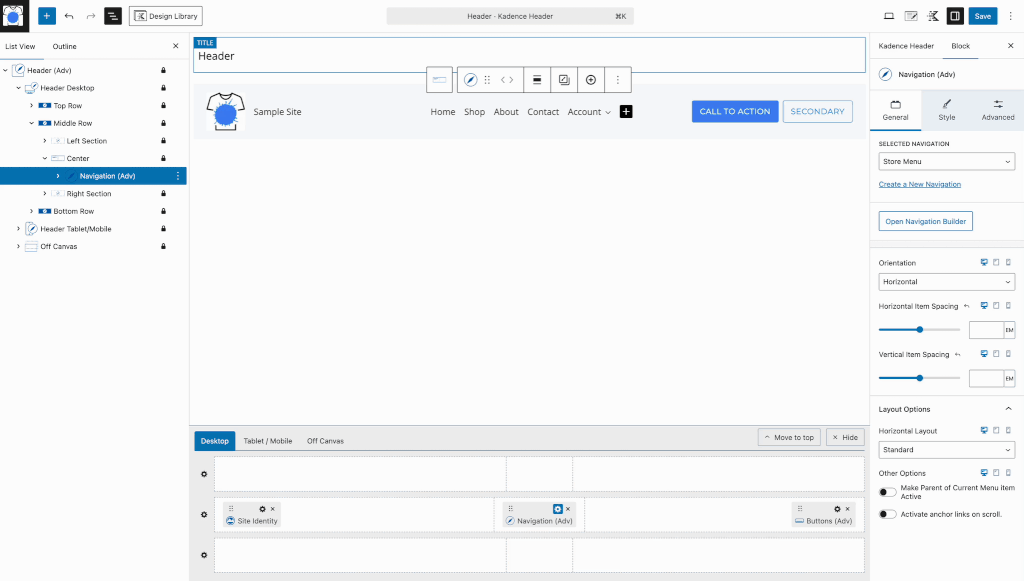Image resolution: width=1024 pixels, height=581 pixels.
Task: Click the Navigation block type icon in toolbar
Action: tap(470, 80)
